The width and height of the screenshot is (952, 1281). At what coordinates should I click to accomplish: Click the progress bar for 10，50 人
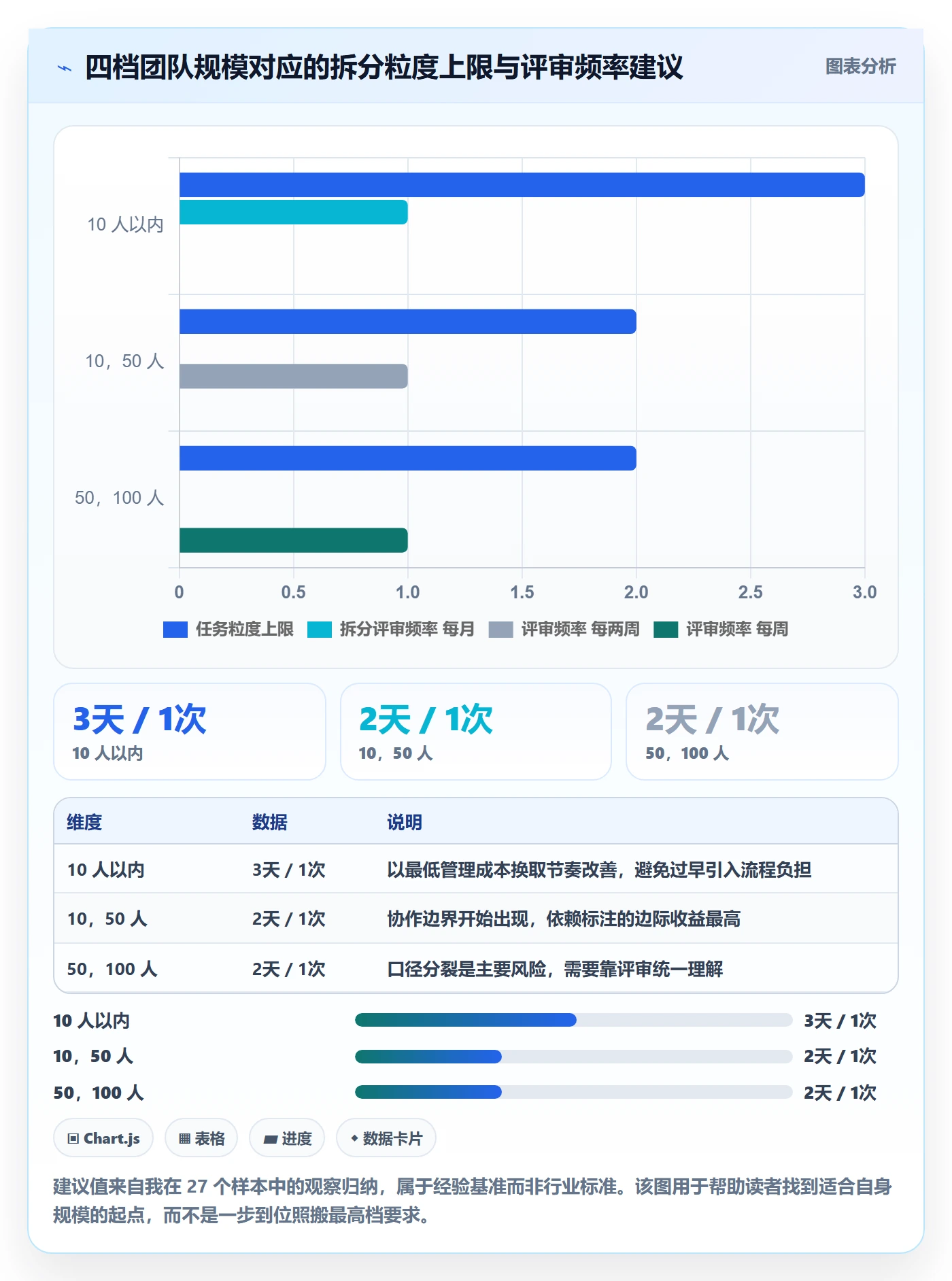tap(573, 1057)
